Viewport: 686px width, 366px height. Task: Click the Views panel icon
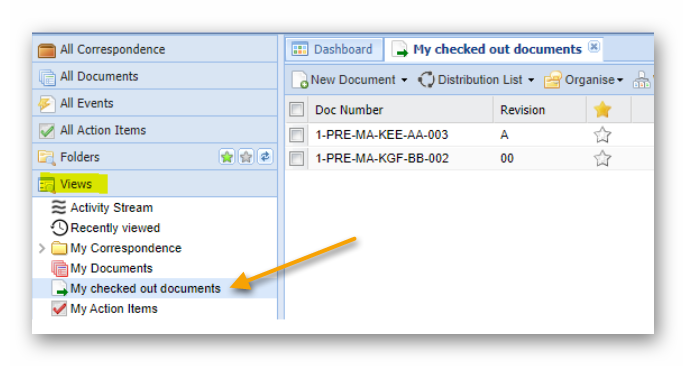[47, 185]
